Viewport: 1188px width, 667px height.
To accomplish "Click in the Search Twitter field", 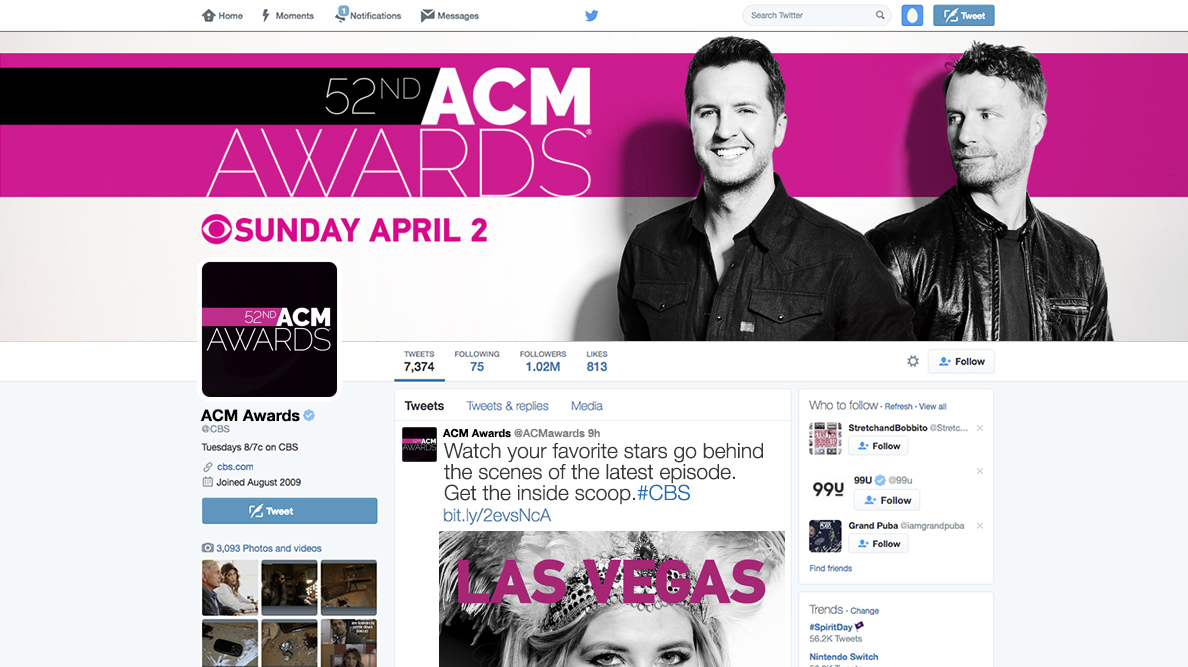I will click(811, 15).
